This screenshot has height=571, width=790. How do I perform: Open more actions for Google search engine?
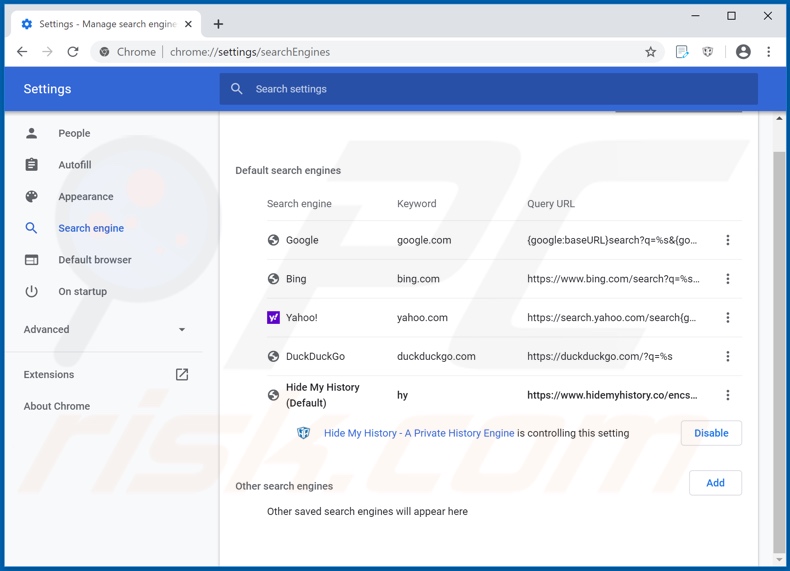(x=727, y=240)
